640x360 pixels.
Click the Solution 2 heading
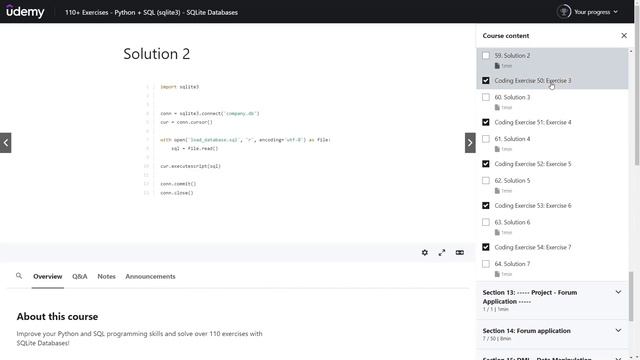[x=157, y=54]
